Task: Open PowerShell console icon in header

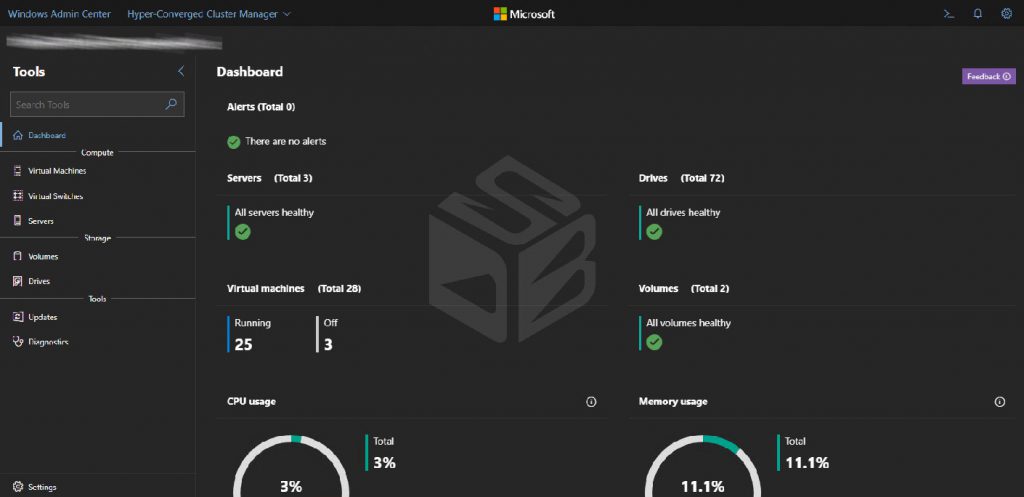Action: (x=949, y=14)
